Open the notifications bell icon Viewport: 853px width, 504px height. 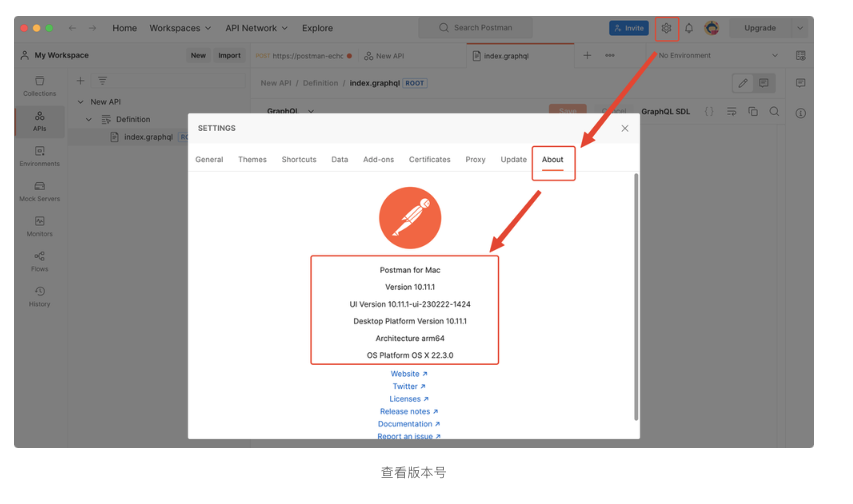[x=689, y=28]
